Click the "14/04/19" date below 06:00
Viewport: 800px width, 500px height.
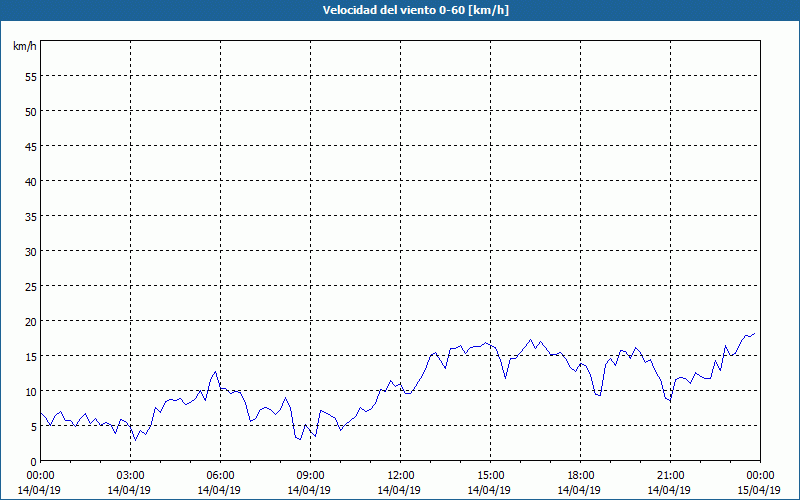219,490
